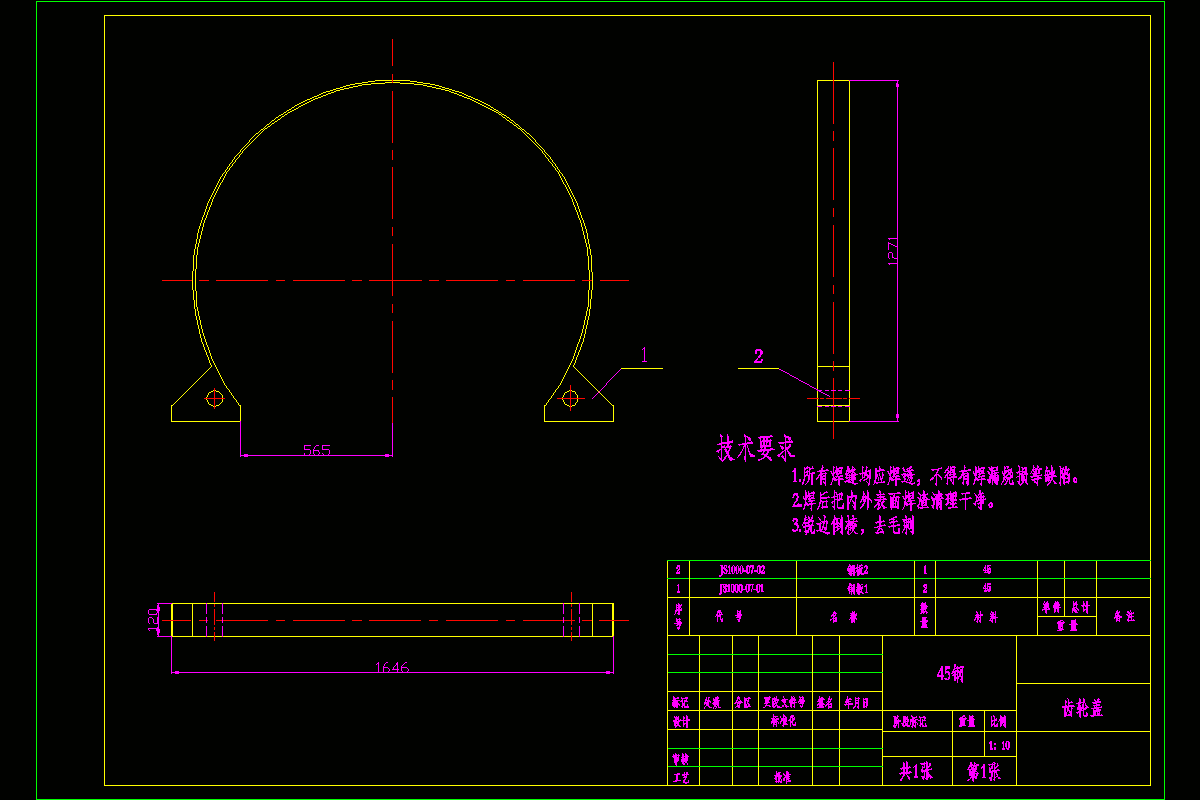Click the 工艺 label in title block
The image size is (1200, 800).
(x=681, y=777)
